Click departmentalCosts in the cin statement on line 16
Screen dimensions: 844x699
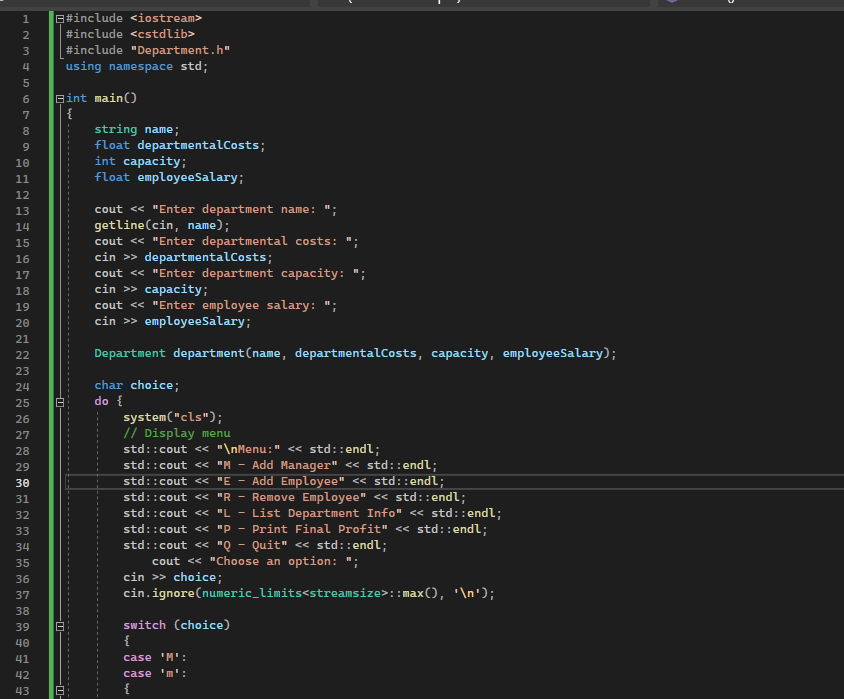coord(205,257)
